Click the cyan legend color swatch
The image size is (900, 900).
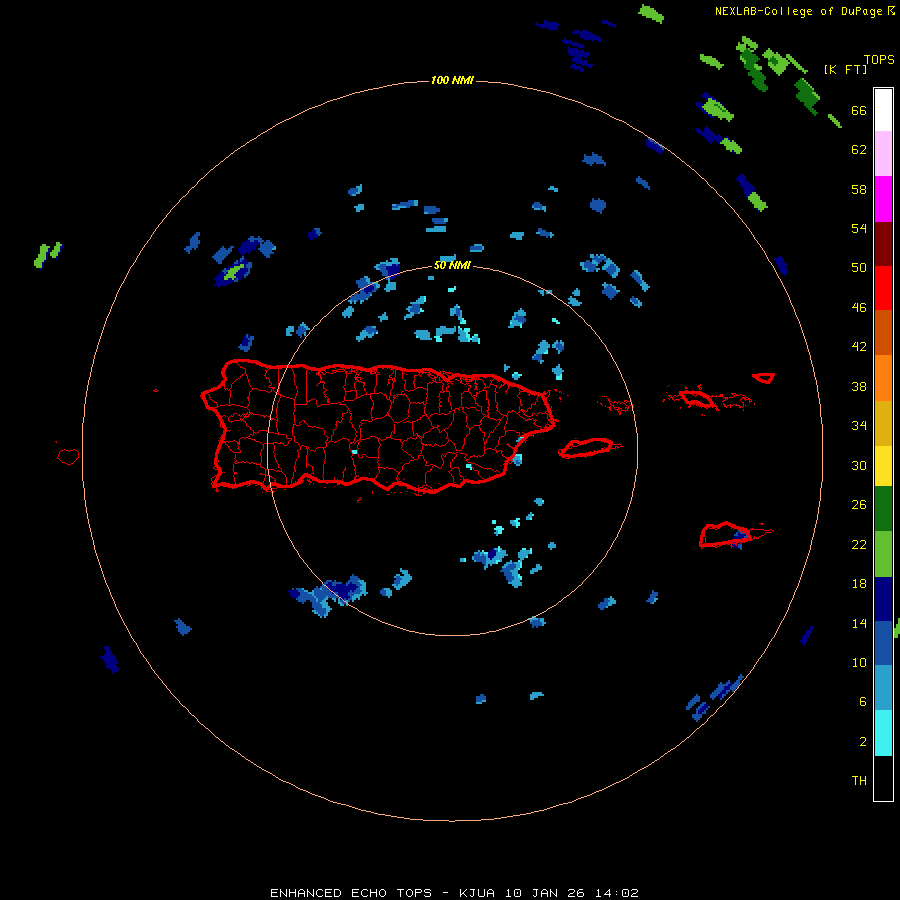[883, 733]
